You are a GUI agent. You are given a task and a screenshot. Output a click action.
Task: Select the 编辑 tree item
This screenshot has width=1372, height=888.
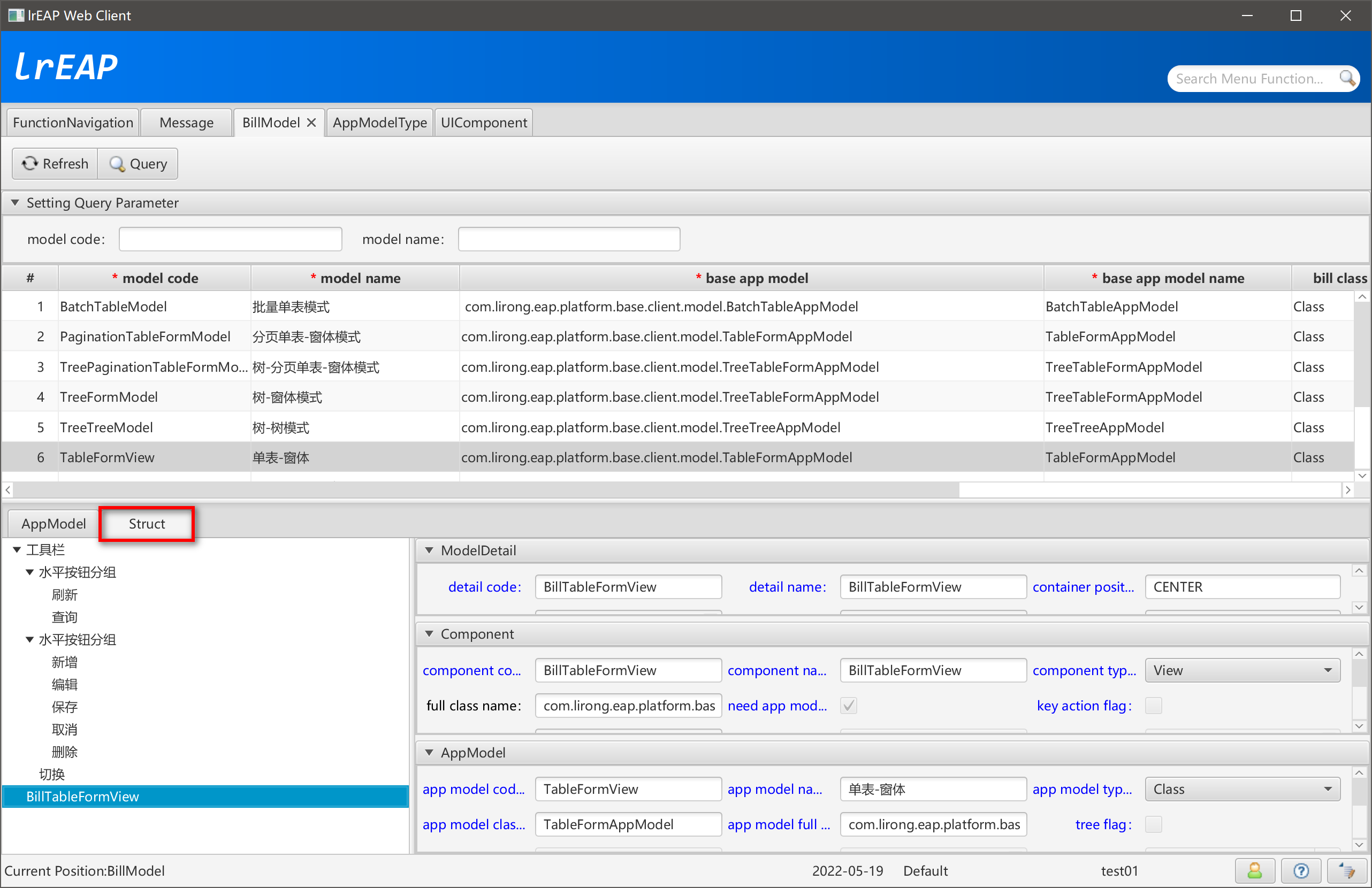(x=65, y=684)
